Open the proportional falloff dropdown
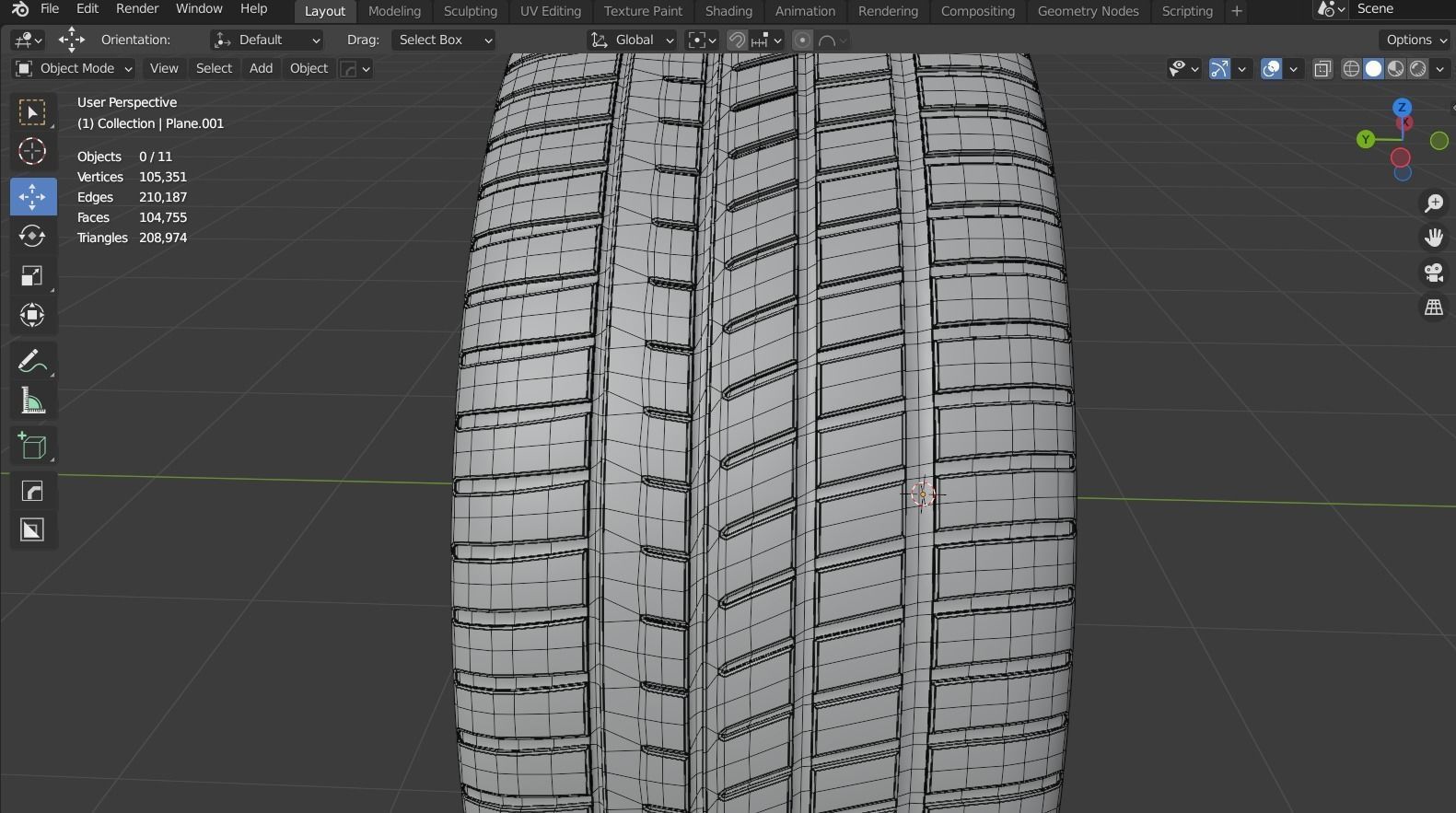 click(833, 40)
